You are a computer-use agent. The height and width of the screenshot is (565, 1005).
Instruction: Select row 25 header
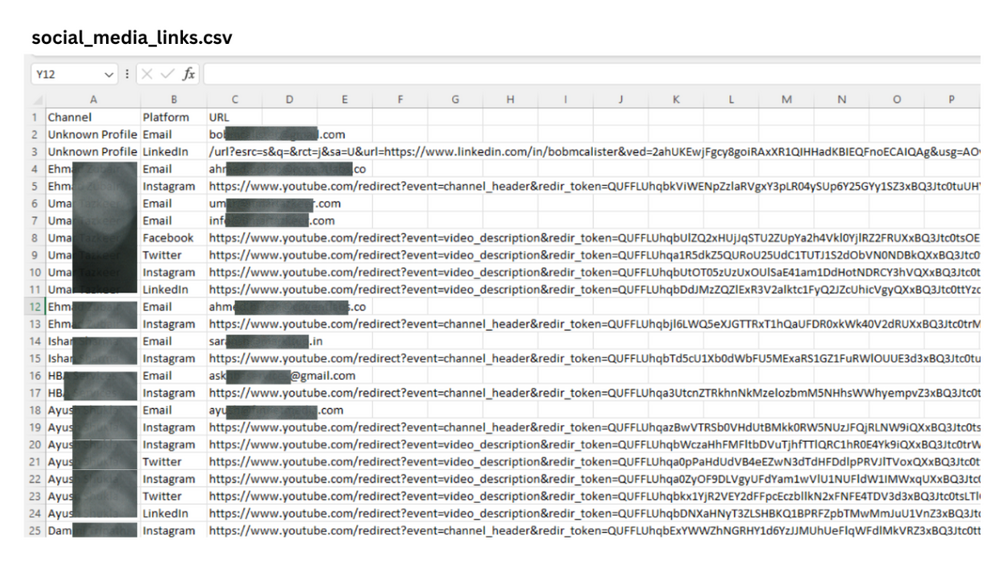point(35,530)
